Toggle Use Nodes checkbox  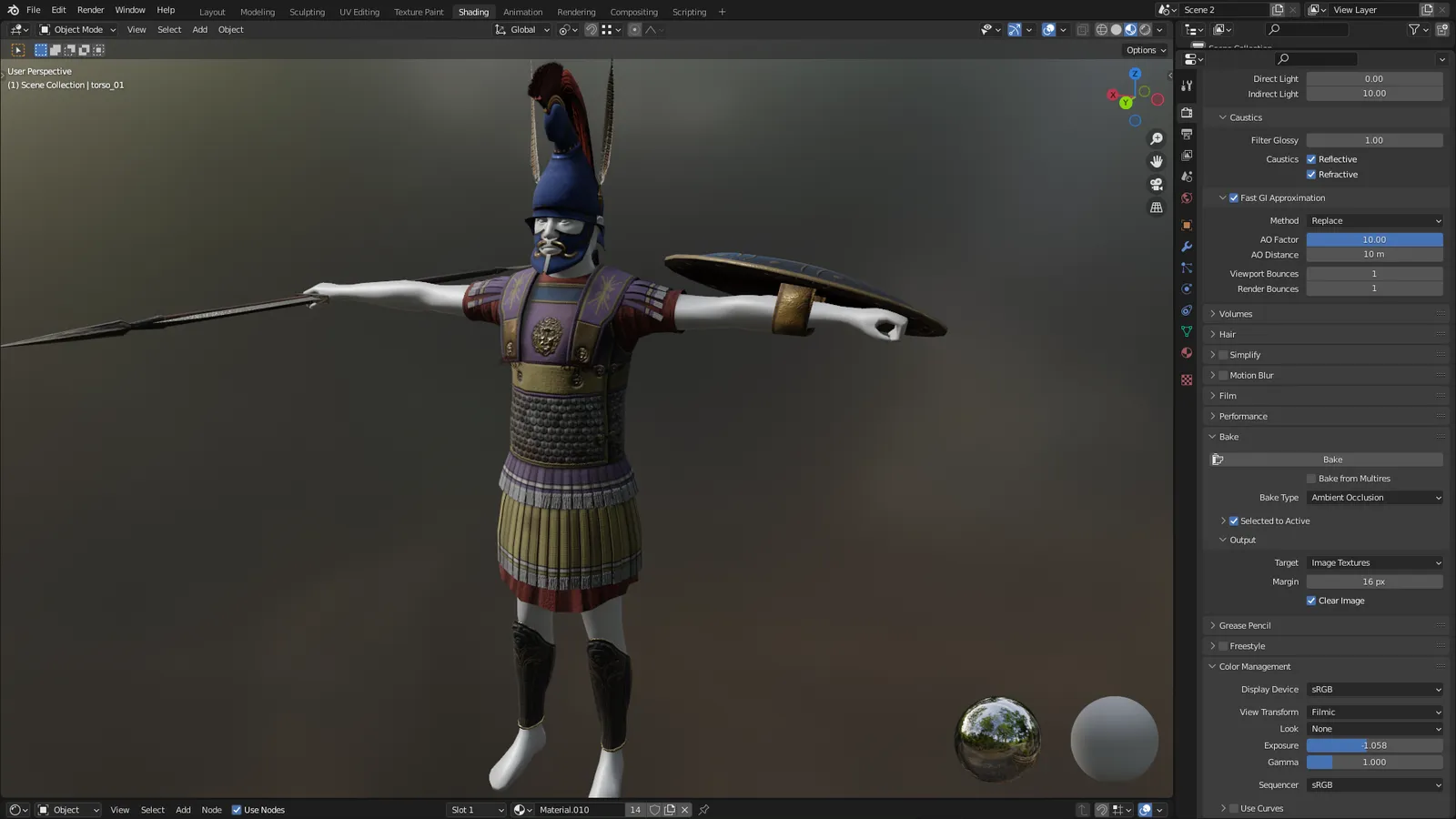pos(237,810)
